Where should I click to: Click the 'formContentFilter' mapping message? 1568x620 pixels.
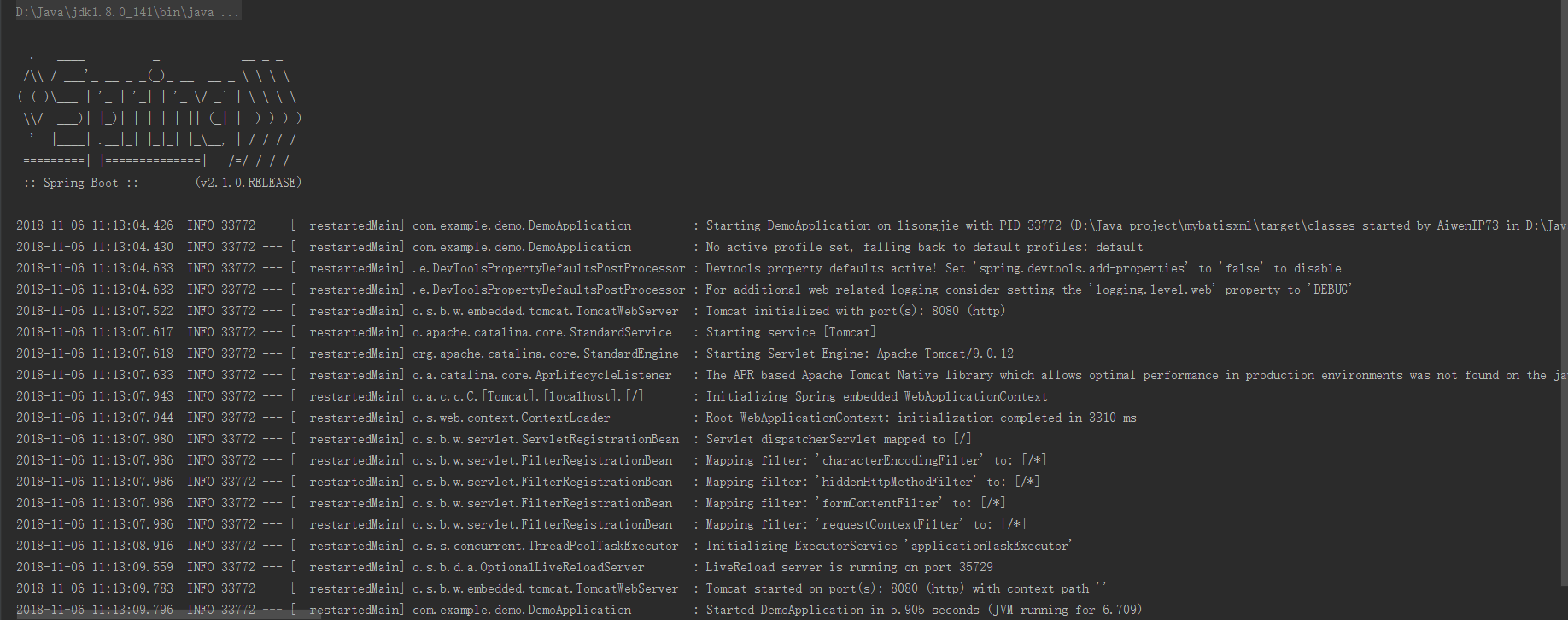click(856, 503)
